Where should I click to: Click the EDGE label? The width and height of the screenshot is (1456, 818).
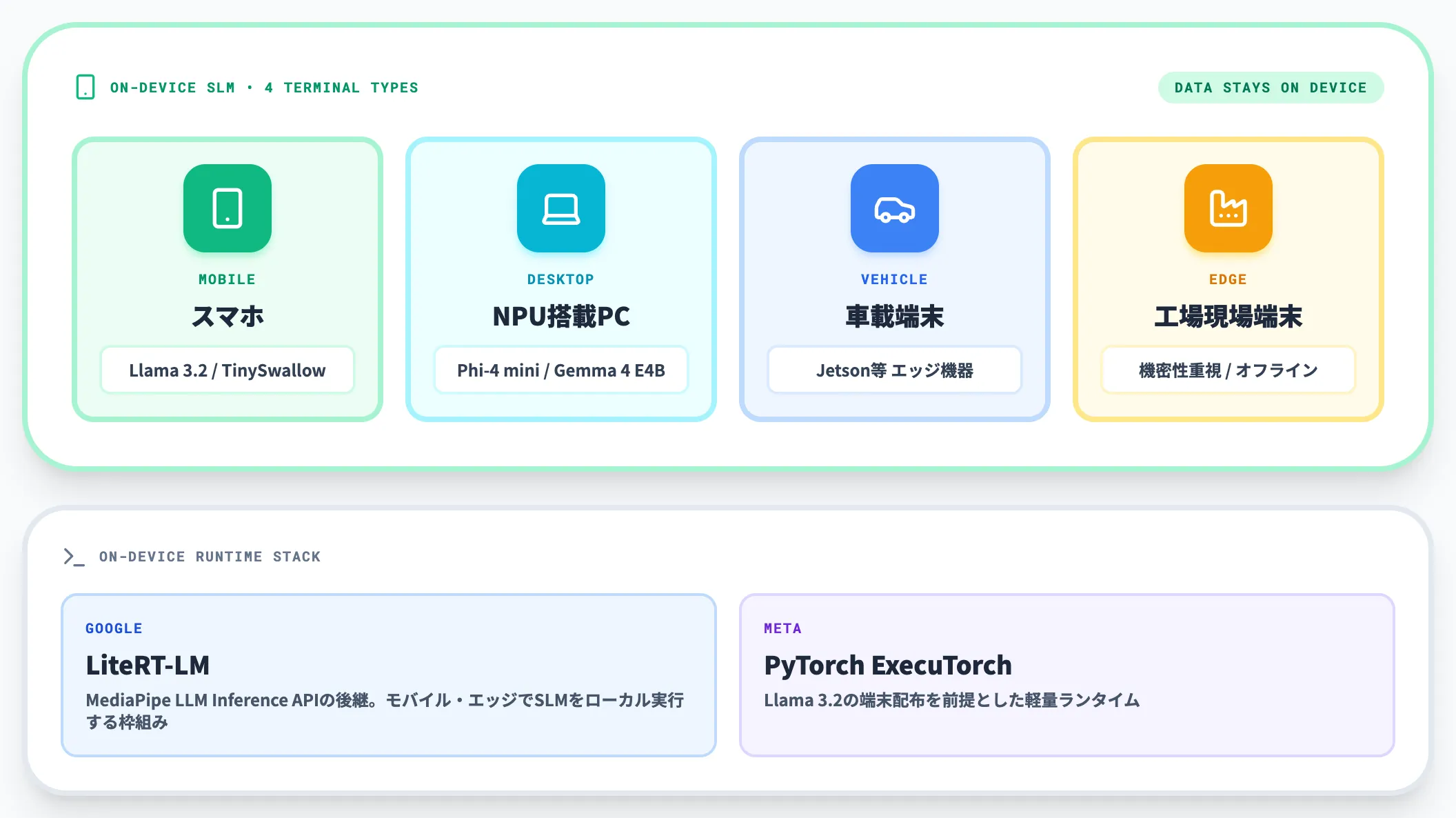point(1228,279)
